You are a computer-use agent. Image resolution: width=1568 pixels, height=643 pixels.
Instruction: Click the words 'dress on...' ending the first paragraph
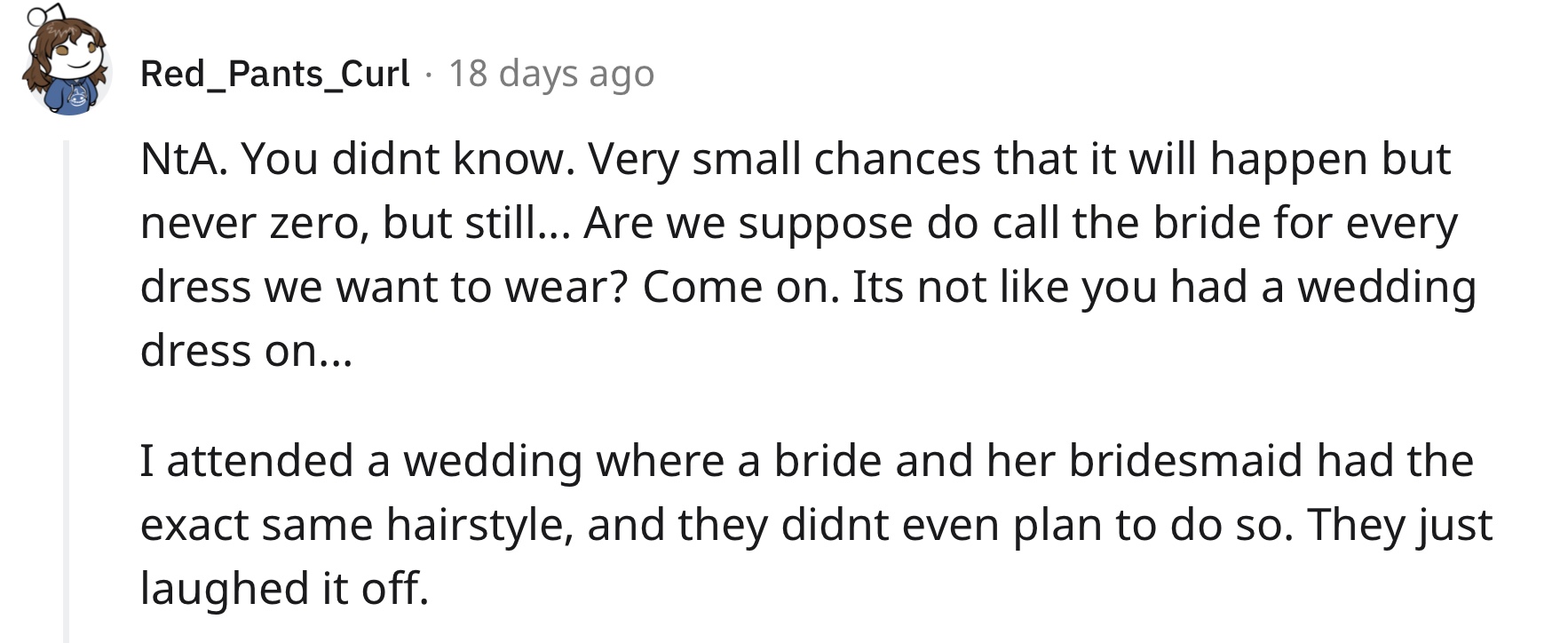coord(246,351)
